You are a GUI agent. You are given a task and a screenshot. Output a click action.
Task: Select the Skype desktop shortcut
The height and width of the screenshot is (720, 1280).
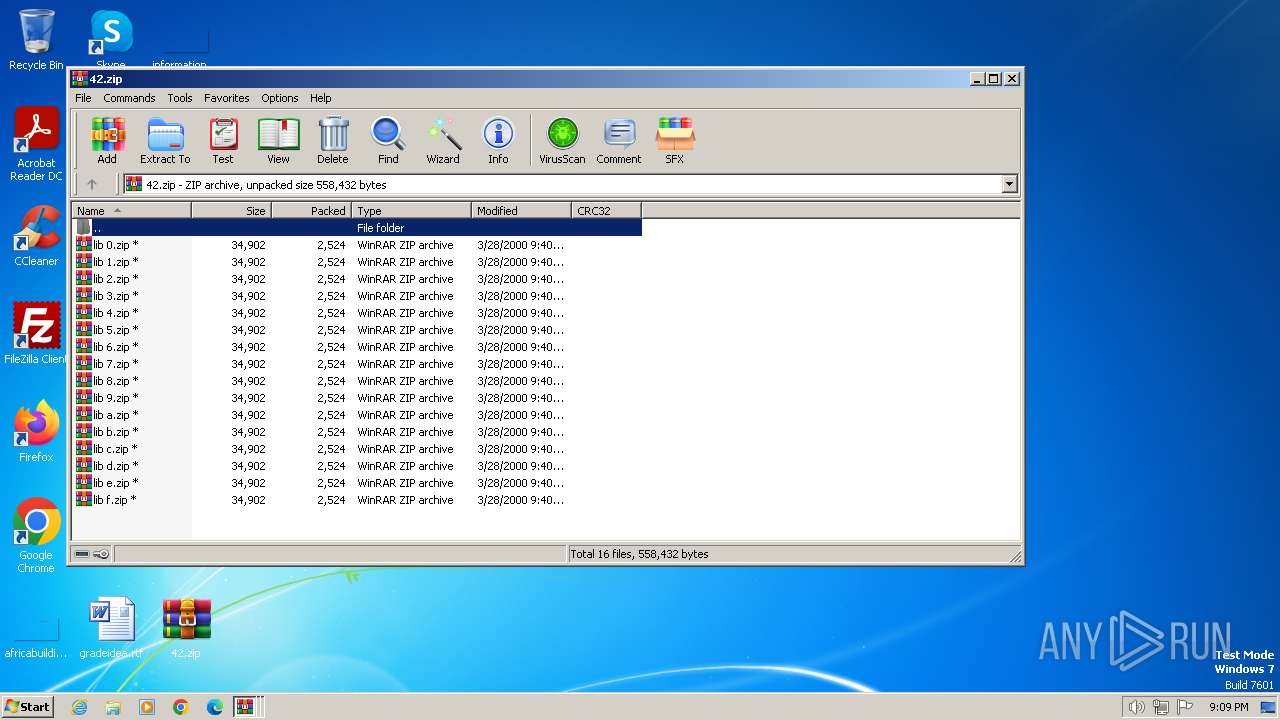click(110, 40)
